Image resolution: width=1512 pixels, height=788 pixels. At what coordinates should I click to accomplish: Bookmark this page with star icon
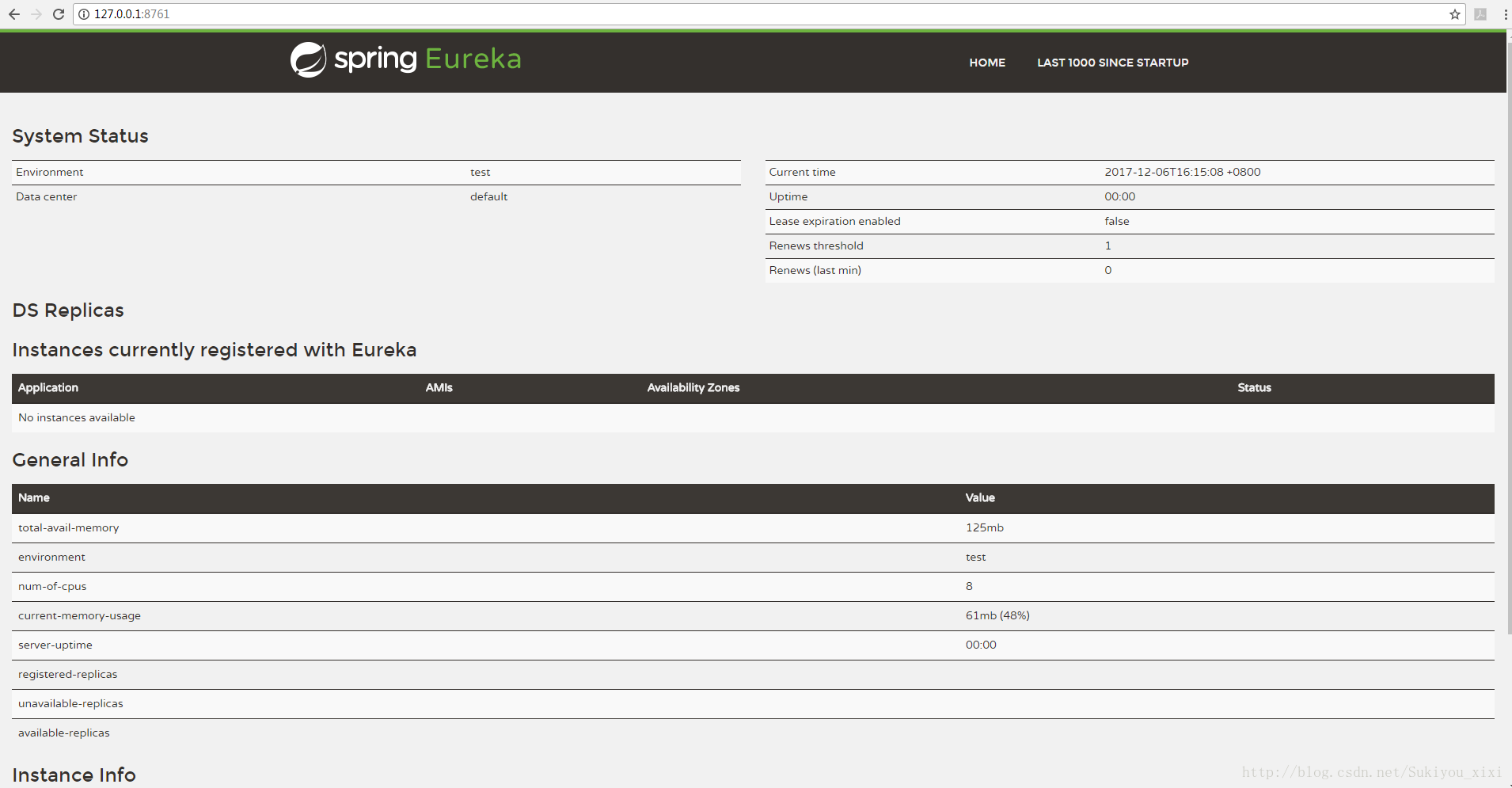(x=1455, y=14)
